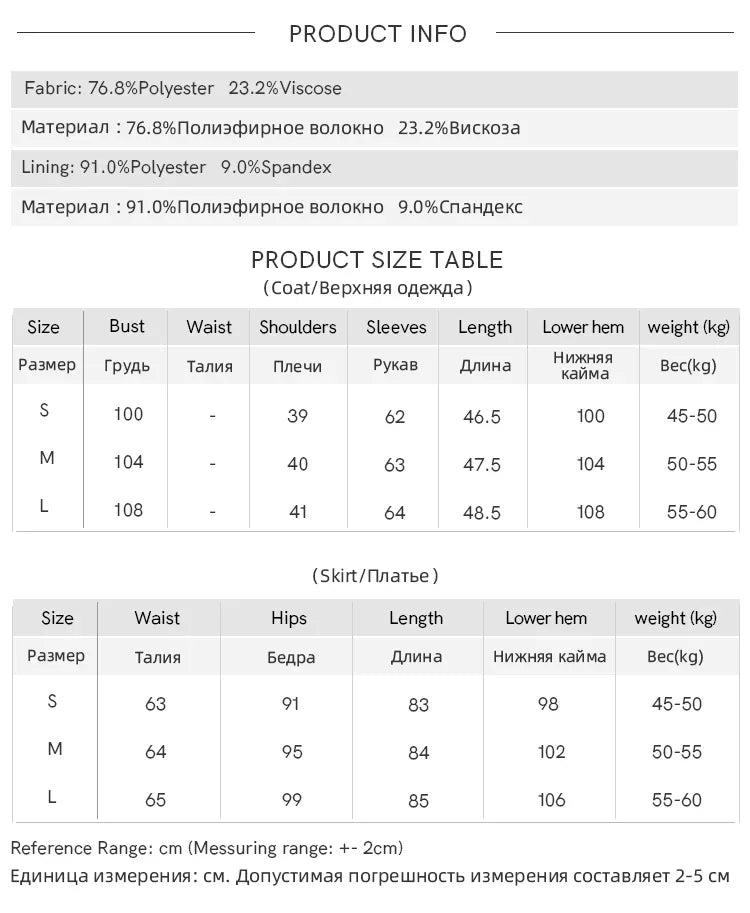Image resolution: width=750 pixels, height=913 pixels.
Task: Click skirt weight range 55-60
Action: (677, 801)
